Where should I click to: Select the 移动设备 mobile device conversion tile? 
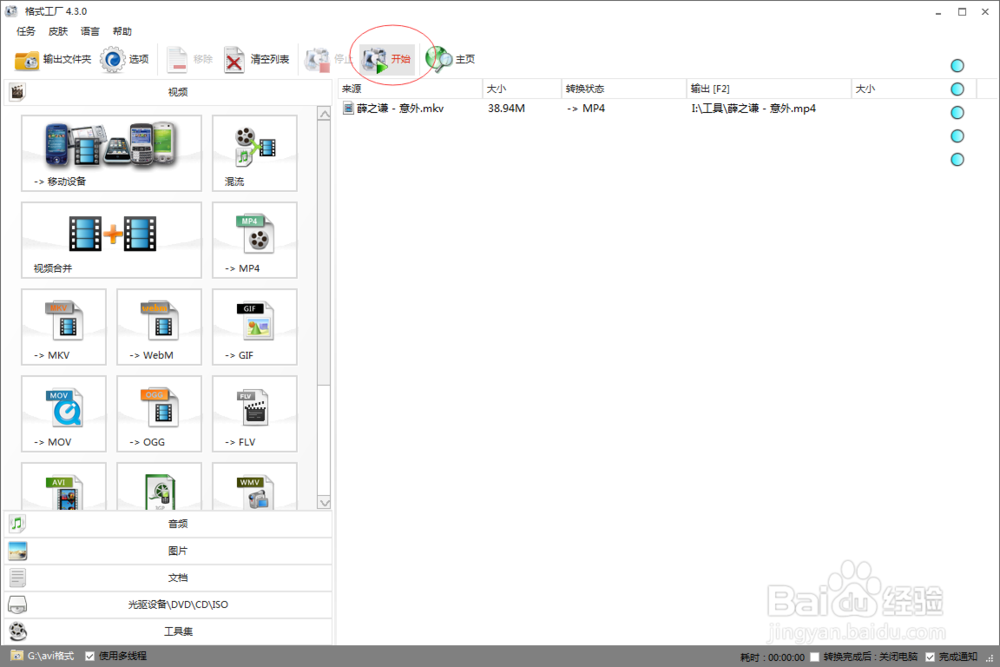pos(112,153)
